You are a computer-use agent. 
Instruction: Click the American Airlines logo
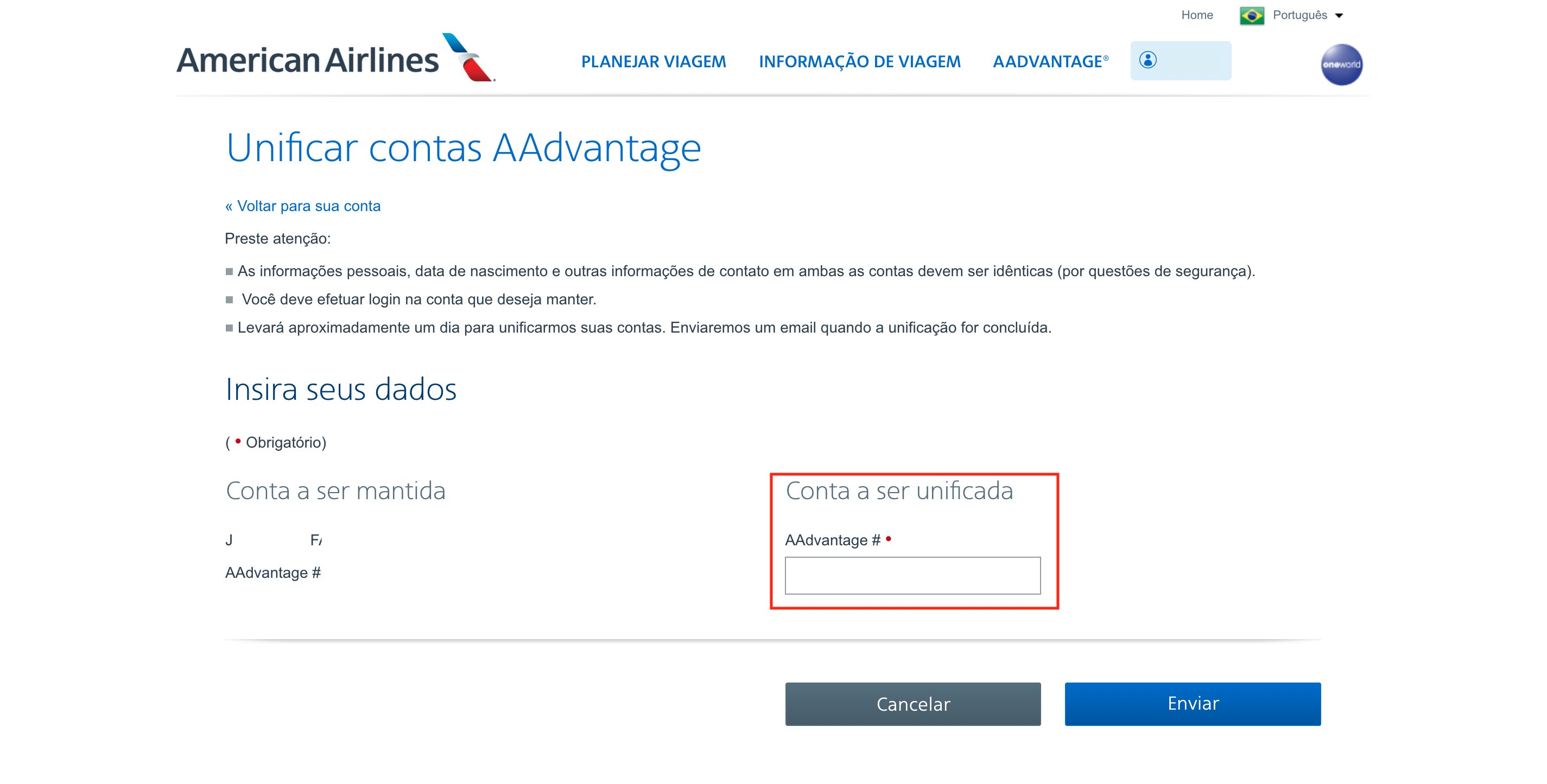pos(335,58)
